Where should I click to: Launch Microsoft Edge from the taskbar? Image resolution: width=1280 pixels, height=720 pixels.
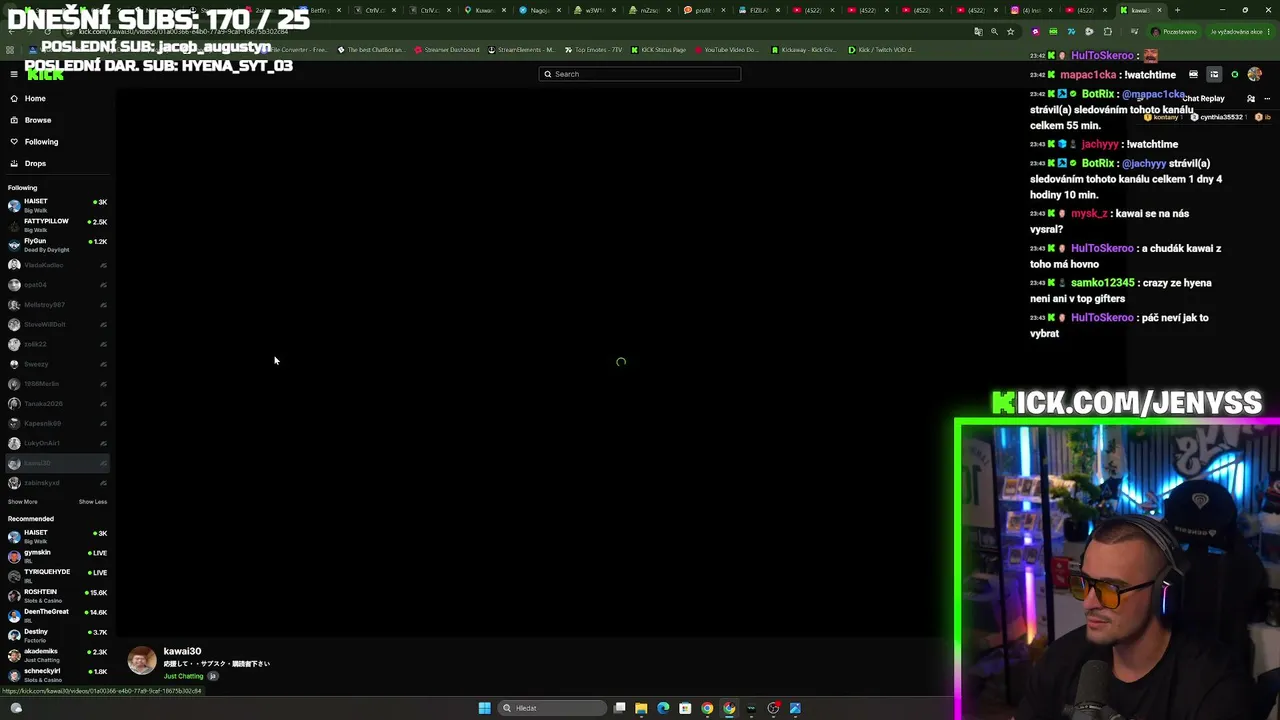pos(663,708)
